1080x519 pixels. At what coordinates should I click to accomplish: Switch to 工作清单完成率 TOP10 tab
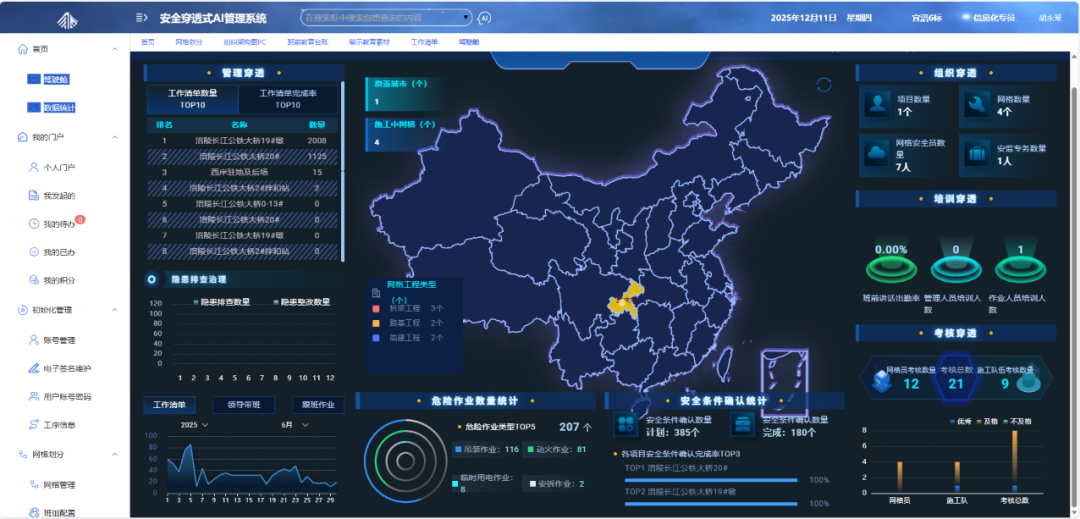pyautogui.click(x=288, y=98)
